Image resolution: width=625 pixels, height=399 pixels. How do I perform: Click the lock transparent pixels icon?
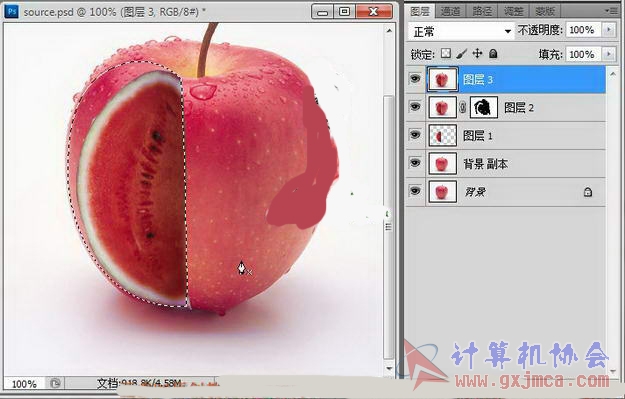point(446,54)
